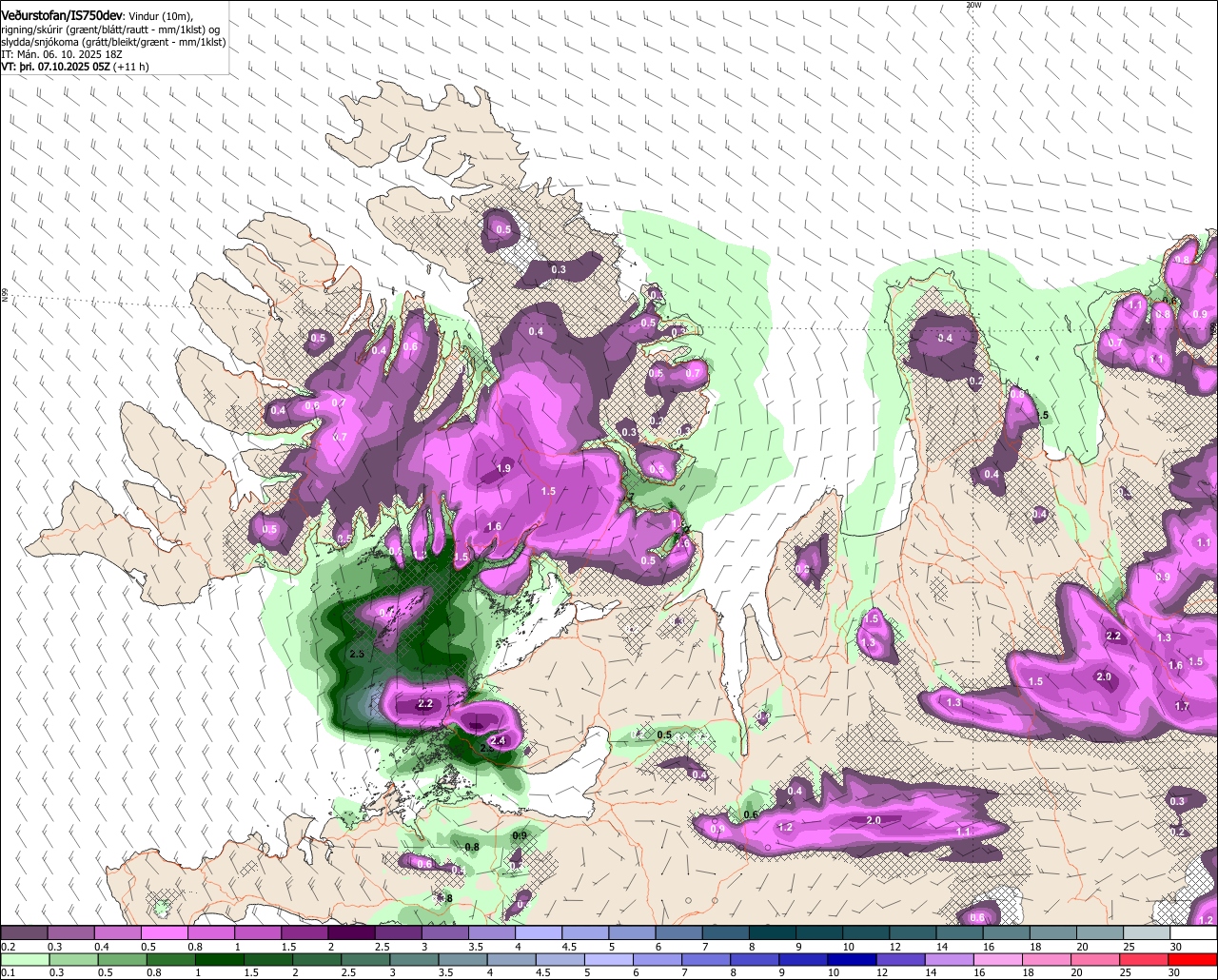This screenshot has width=1218, height=980.
Task: Pick the dark teal 9 swatch in the top legend row
Action: point(819,933)
